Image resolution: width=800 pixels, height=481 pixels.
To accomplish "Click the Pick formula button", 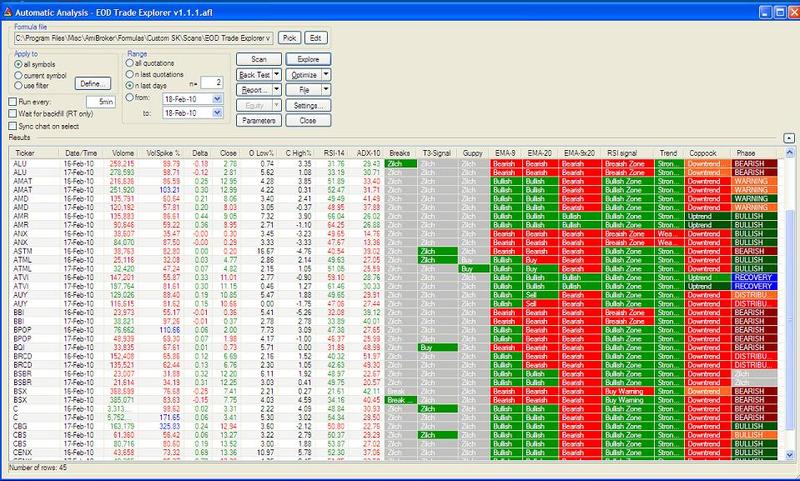I will point(289,38).
